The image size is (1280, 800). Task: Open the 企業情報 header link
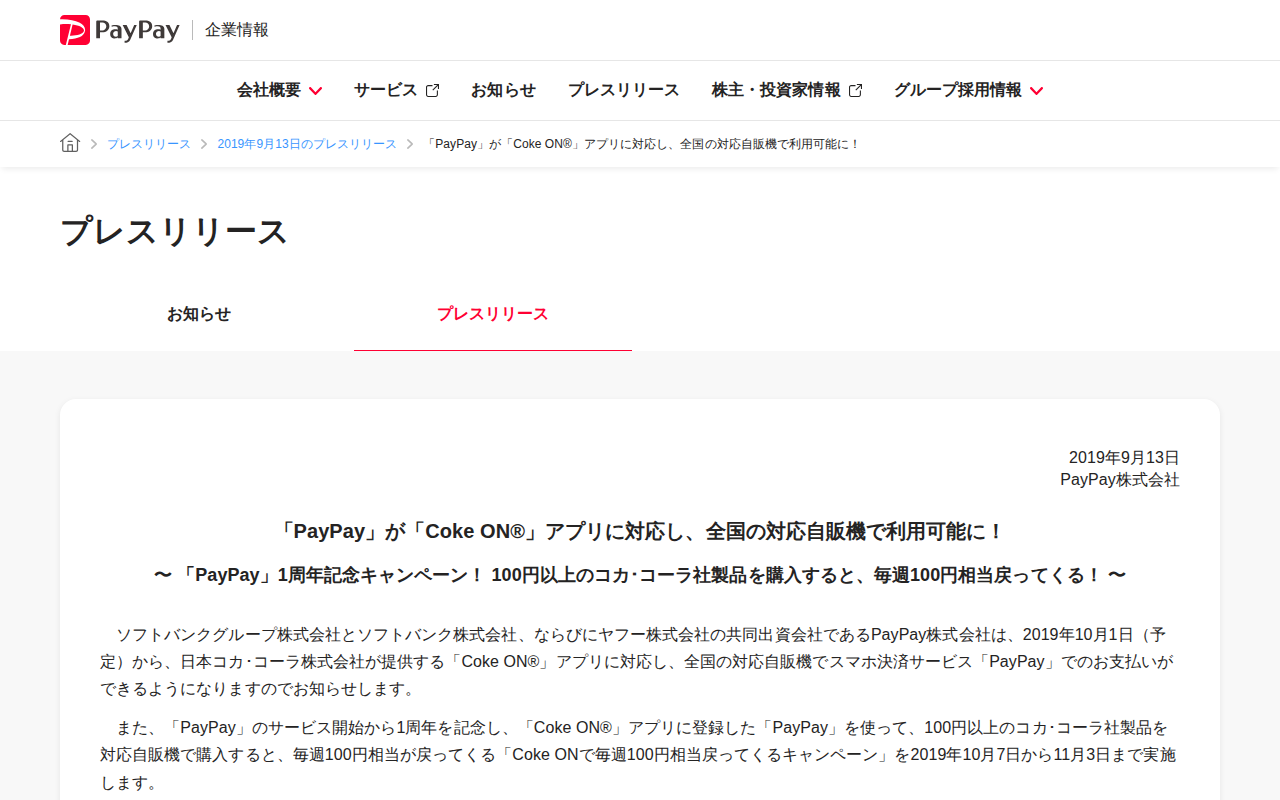pos(237,30)
